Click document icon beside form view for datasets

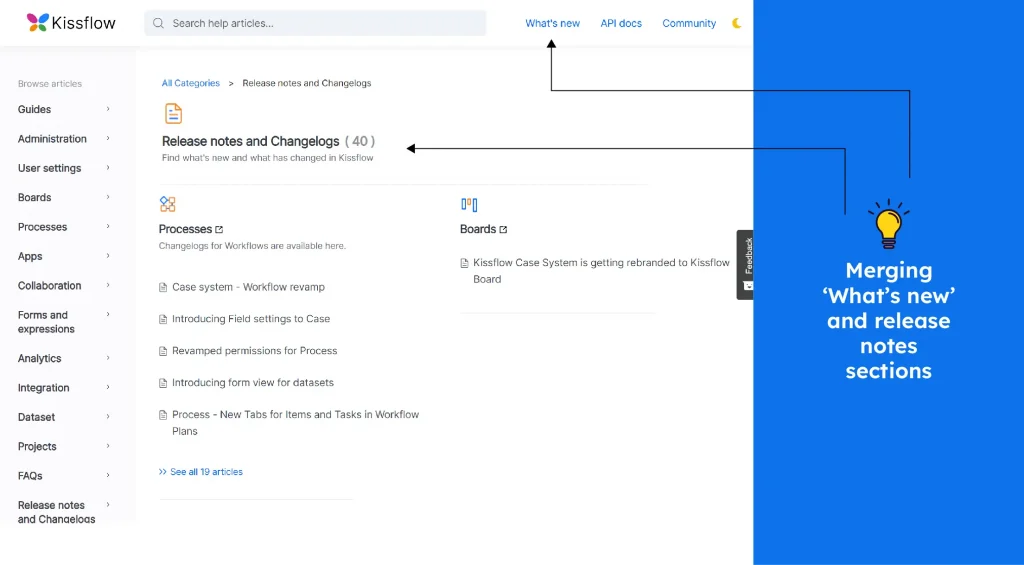tap(163, 383)
